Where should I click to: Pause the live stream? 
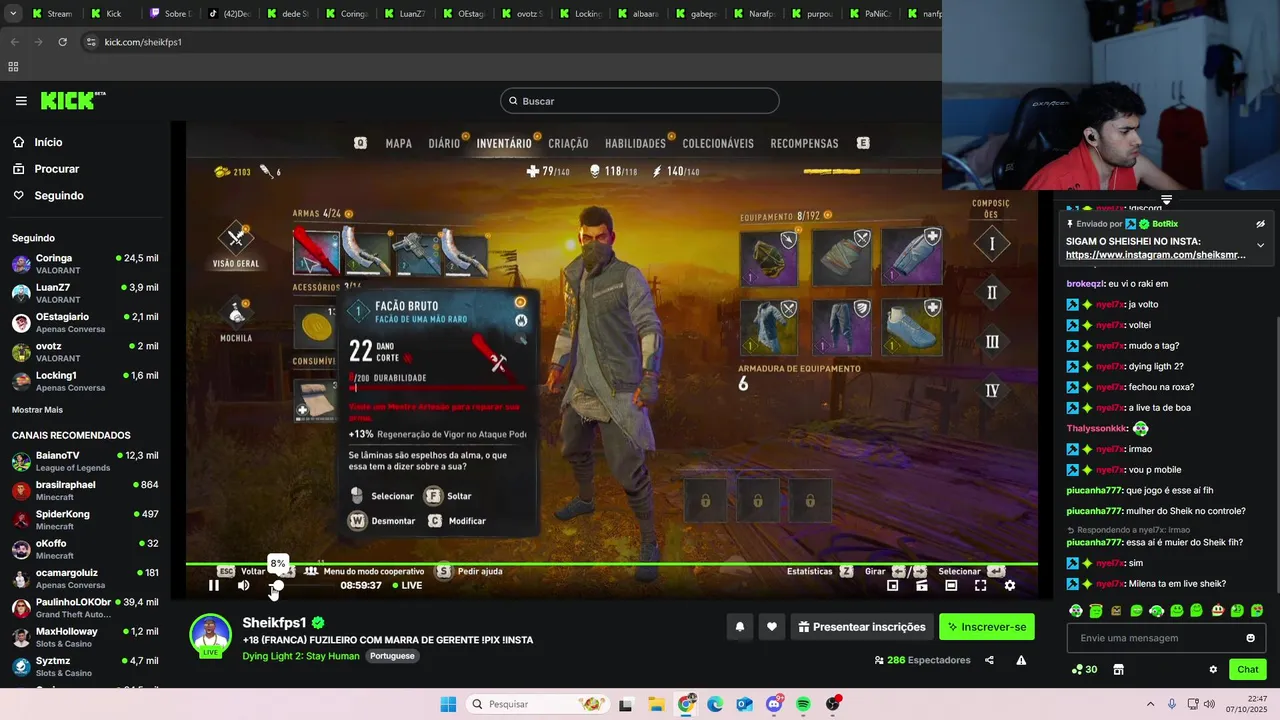[213, 585]
